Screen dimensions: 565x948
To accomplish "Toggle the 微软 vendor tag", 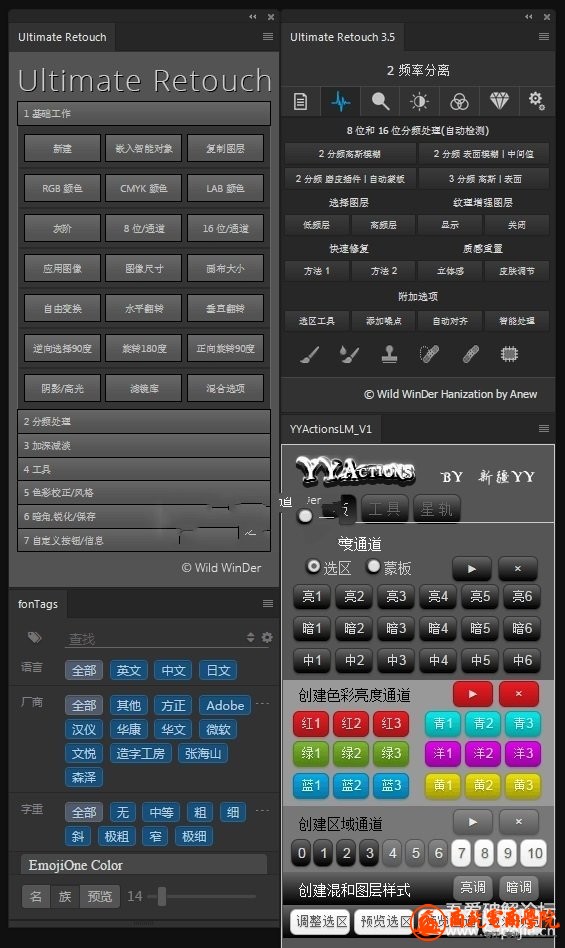I will pos(218,730).
